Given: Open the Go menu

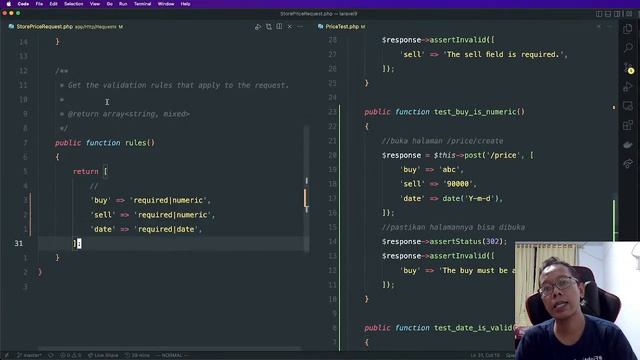Looking at the screenshot, I should click(109, 4).
